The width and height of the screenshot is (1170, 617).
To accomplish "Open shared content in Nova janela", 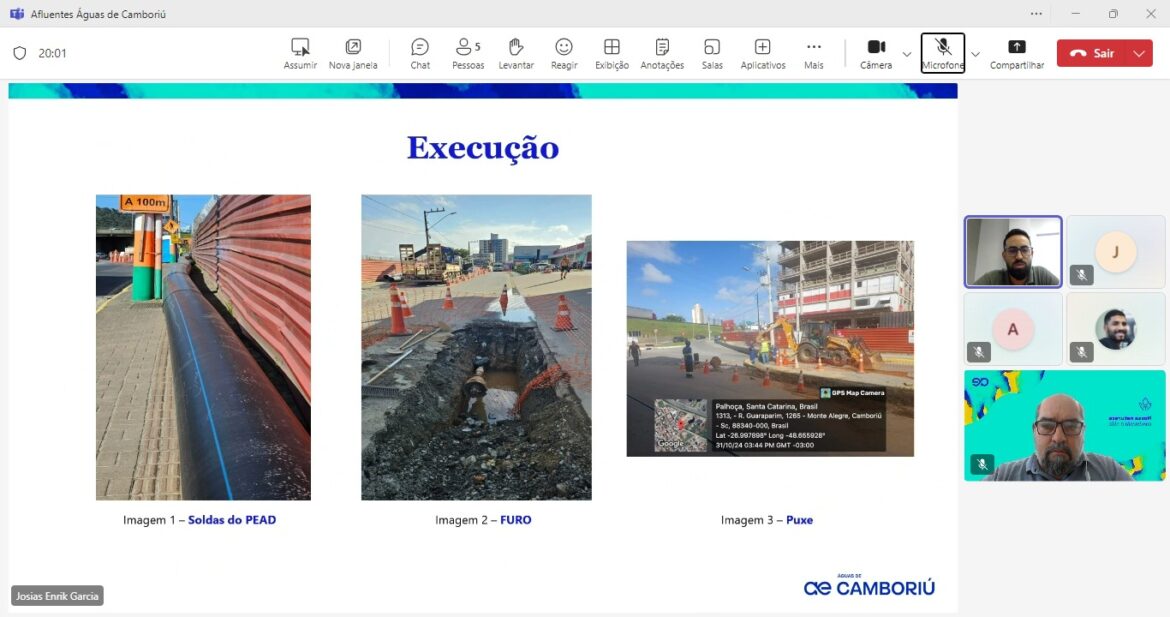I will tap(353, 53).
